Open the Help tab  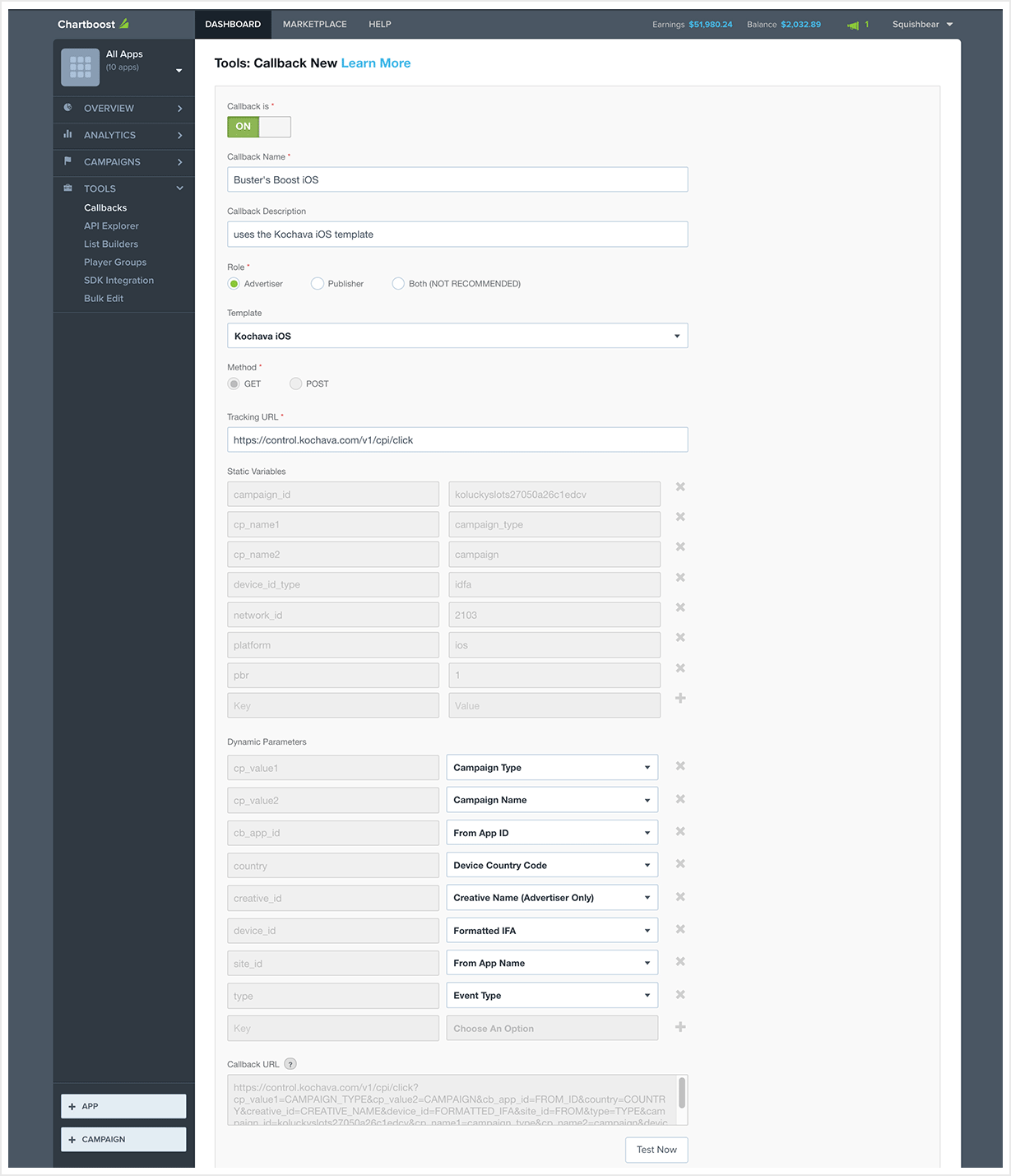(x=380, y=25)
